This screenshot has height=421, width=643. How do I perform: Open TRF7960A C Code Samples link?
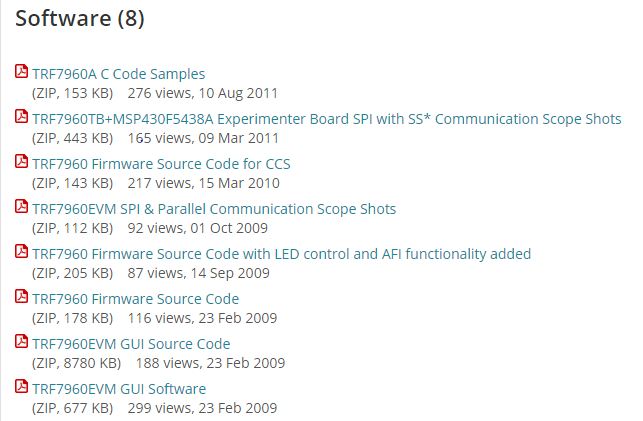tap(118, 74)
